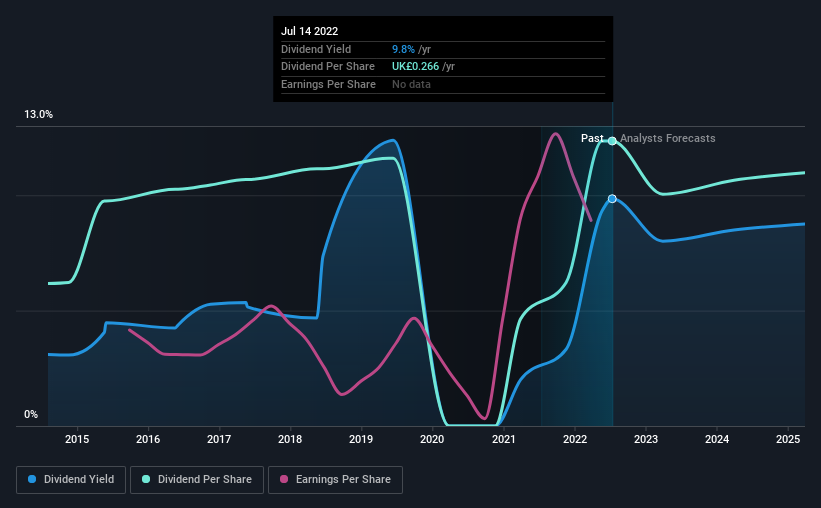Click the 'Earnings Per Share' tooltip row label
Screen dimensions: 821x508
point(328,84)
